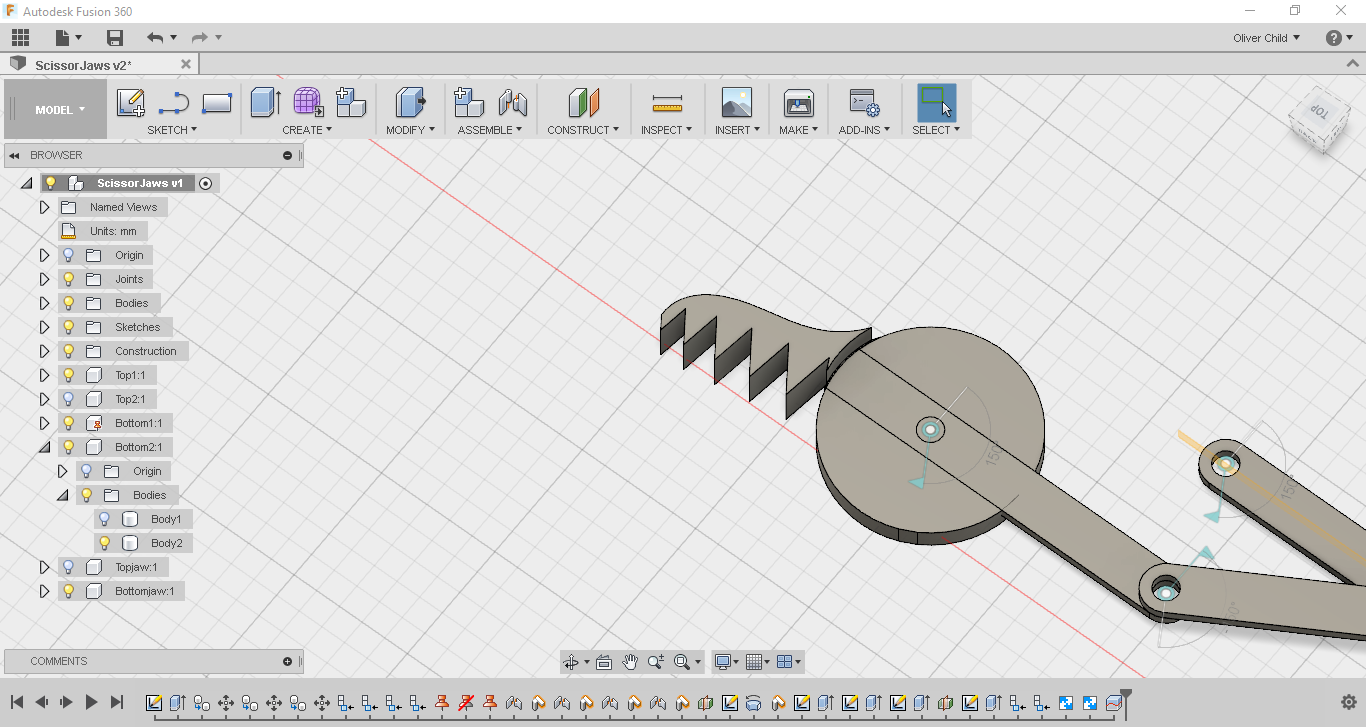The image size is (1366, 727).
Task: Redo with the forward arrow
Action: click(x=200, y=38)
